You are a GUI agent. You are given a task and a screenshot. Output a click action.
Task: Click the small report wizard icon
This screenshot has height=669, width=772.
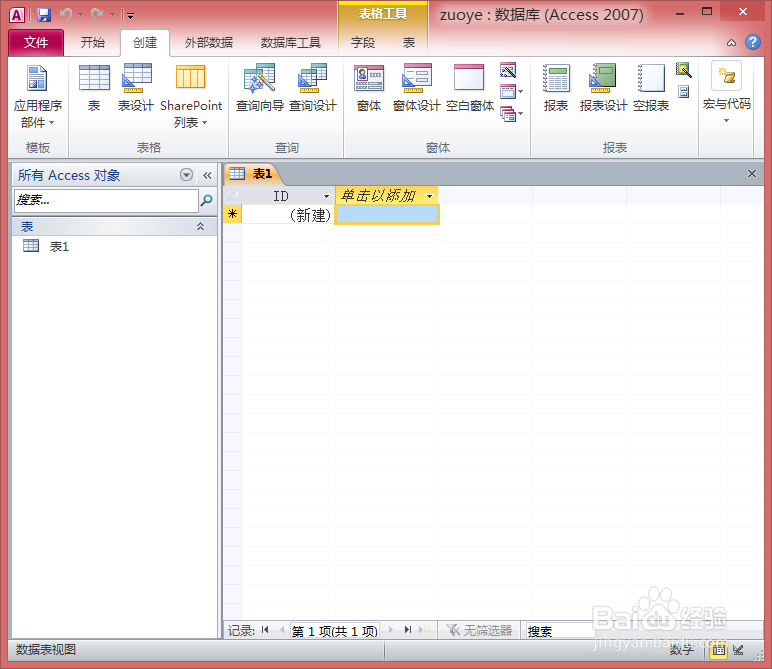pos(683,70)
